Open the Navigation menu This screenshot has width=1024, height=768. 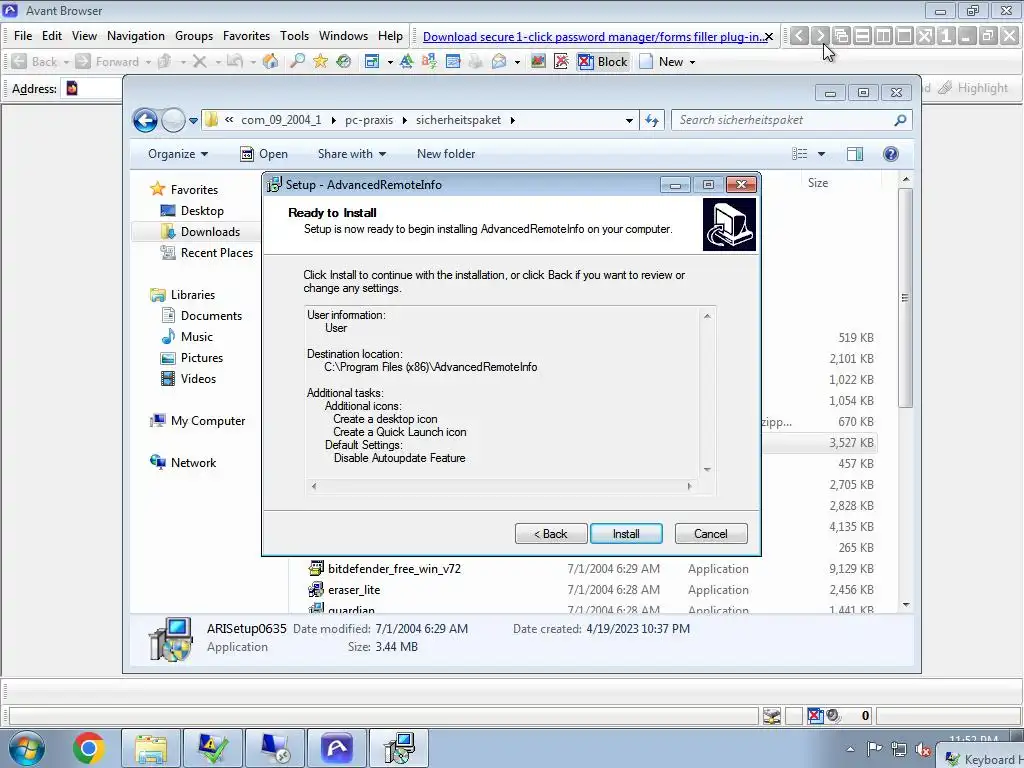pos(136,36)
